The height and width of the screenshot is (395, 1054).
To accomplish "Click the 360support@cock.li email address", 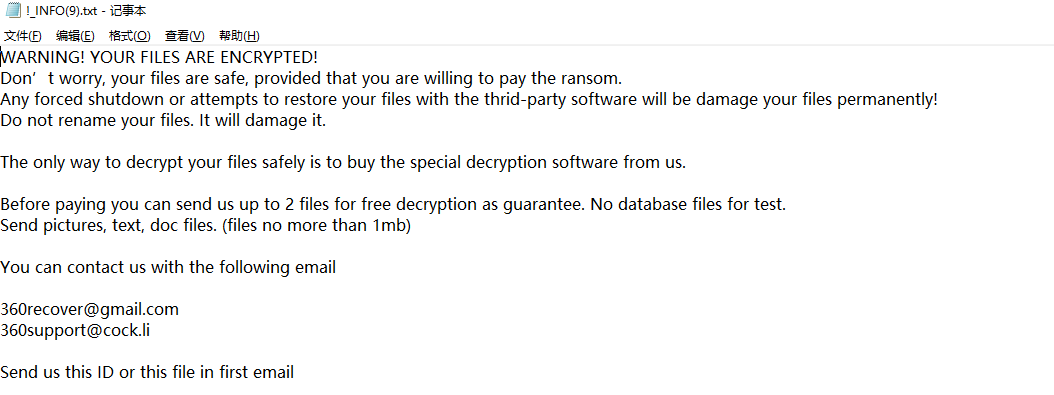I will [75, 331].
